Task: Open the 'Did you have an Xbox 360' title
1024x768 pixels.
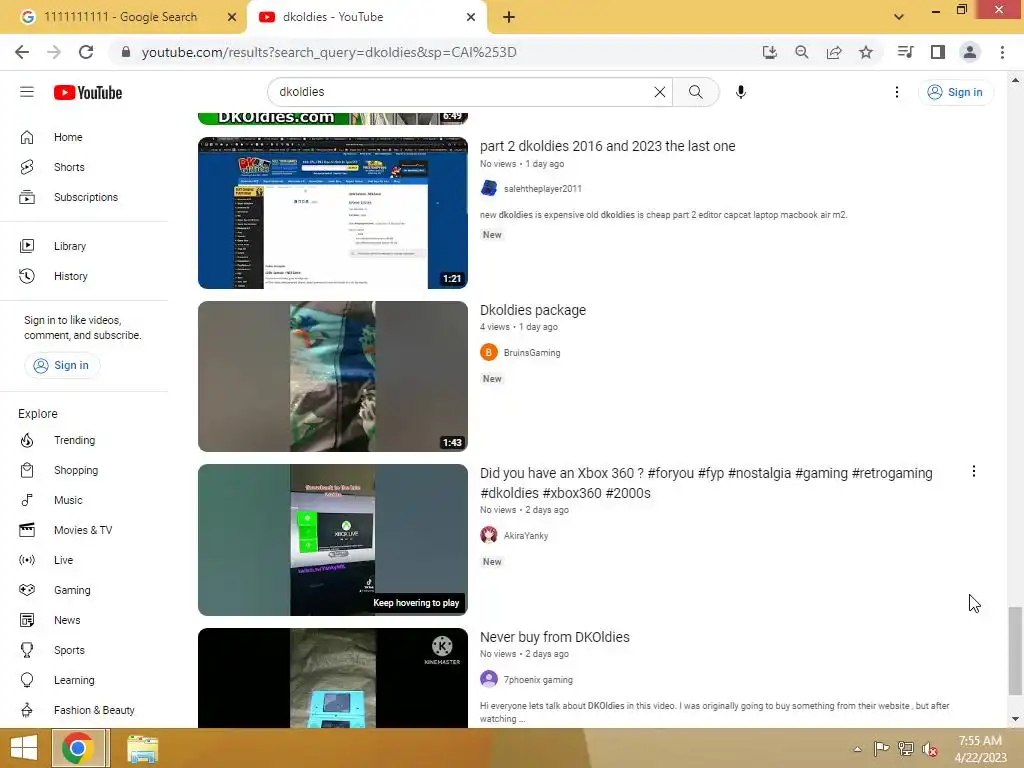Action: click(x=706, y=483)
